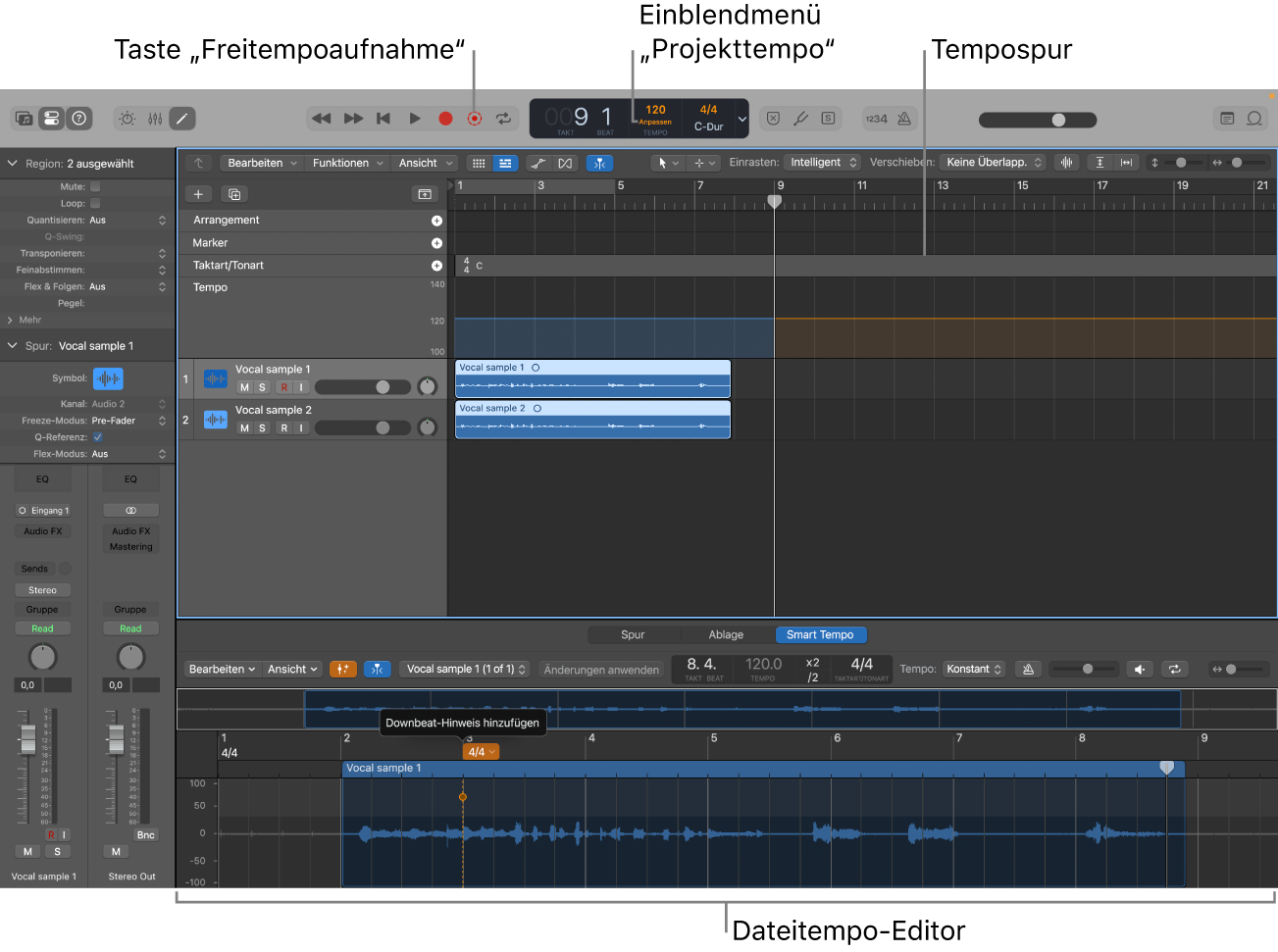
Task: Toggle the Flex button in Tracks menu bar
Action: coord(565,163)
